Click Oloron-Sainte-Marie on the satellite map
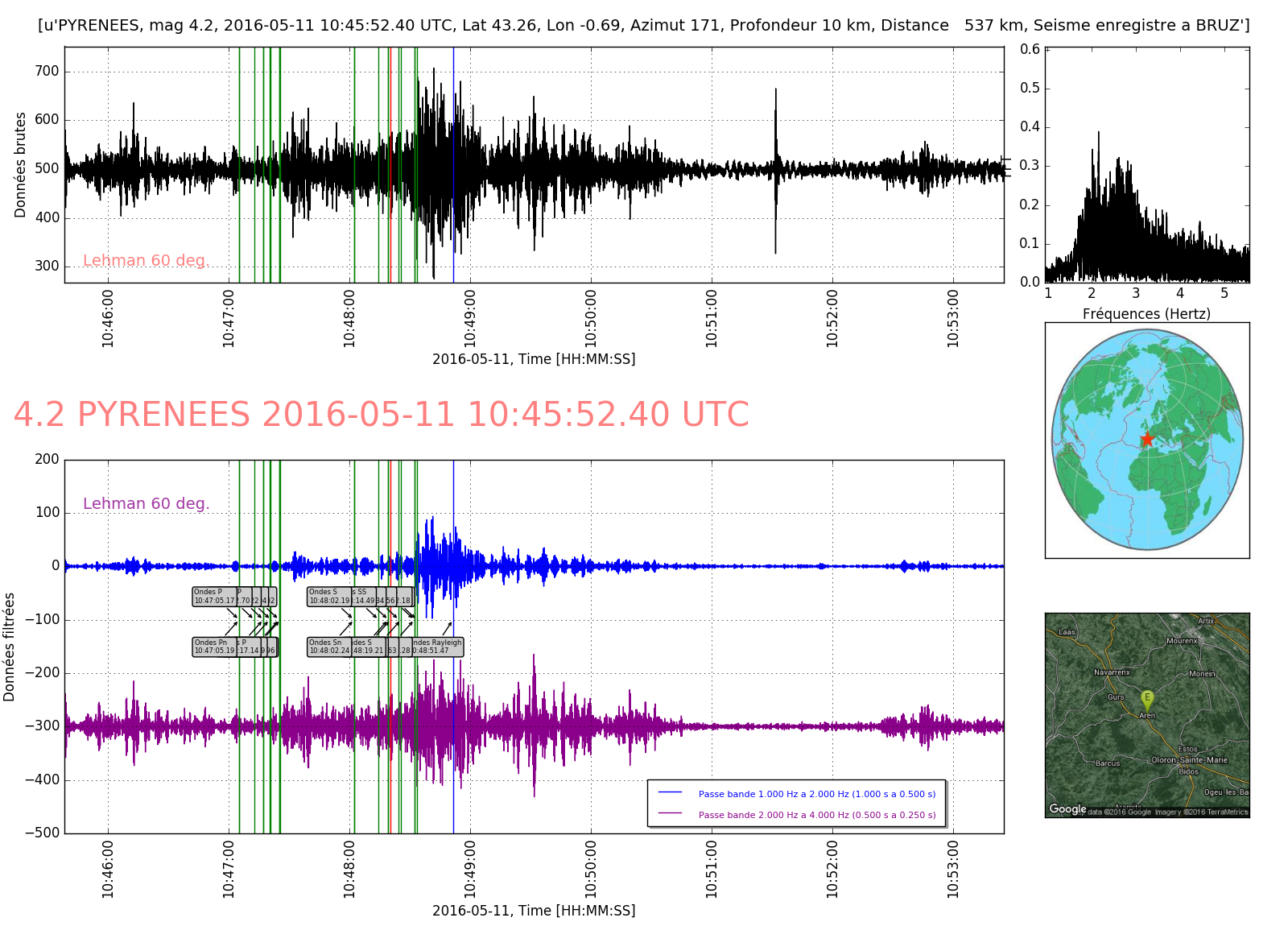The height and width of the screenshot is (926, 1288). [x=1189, y=760]
